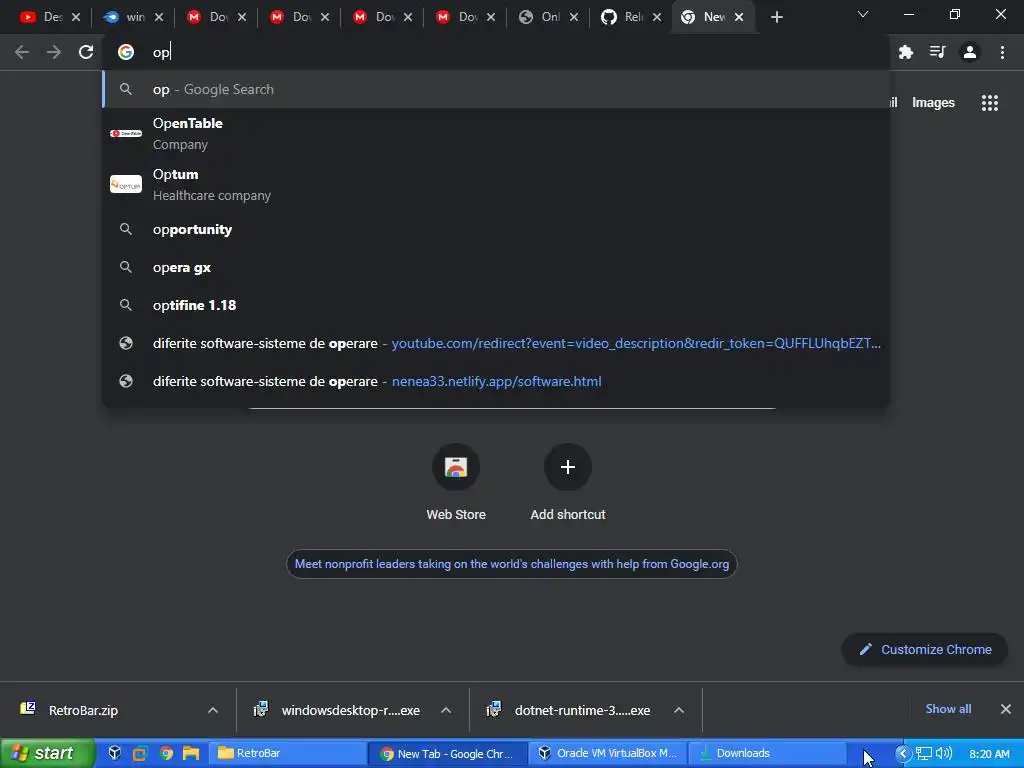Image resolution: width=1024 pixels, height=768 pixels.
Task: Choose the 'opera gx' suggestion
Action: 496,267
